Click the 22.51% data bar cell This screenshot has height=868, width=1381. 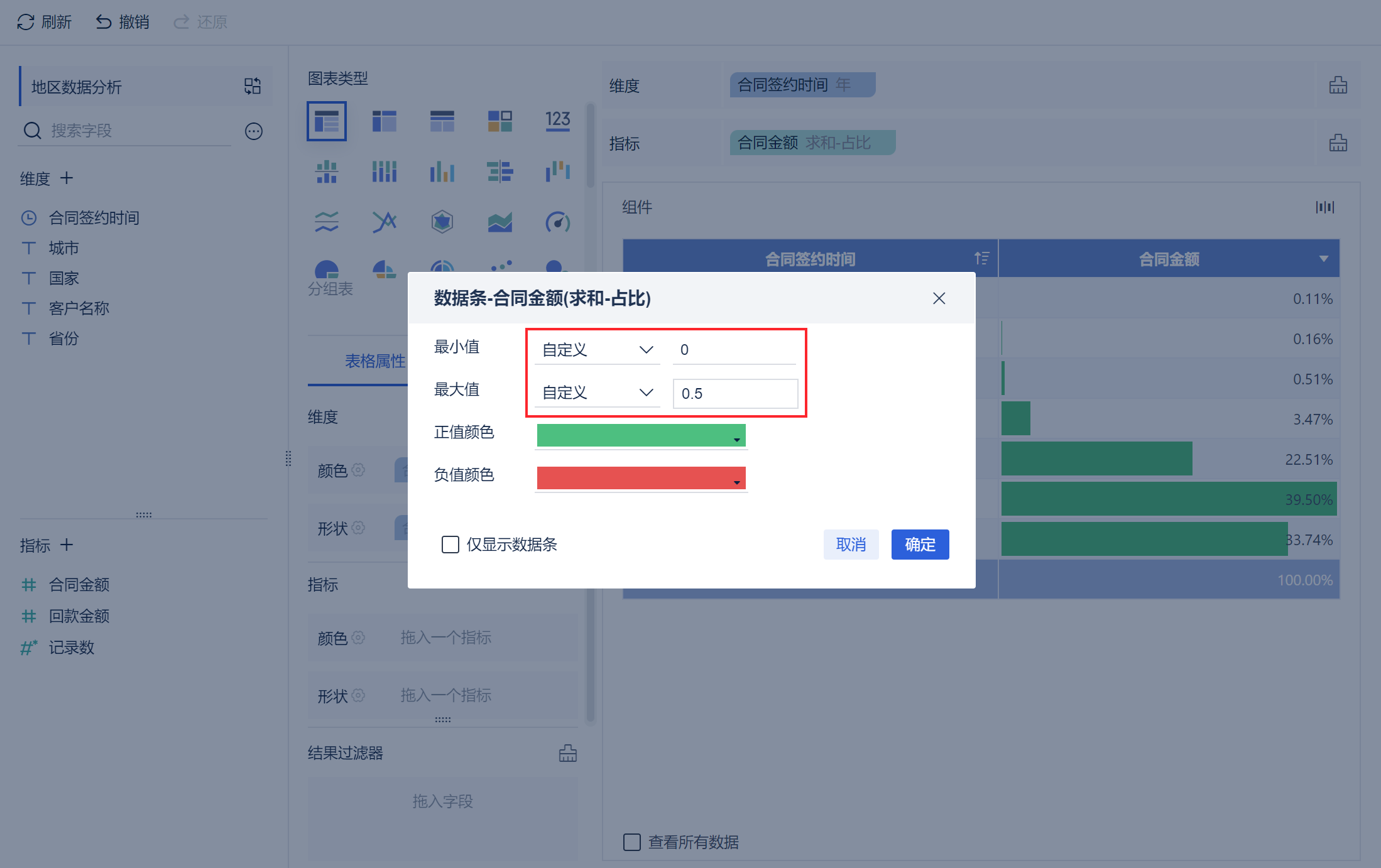tap(1169, 459)
